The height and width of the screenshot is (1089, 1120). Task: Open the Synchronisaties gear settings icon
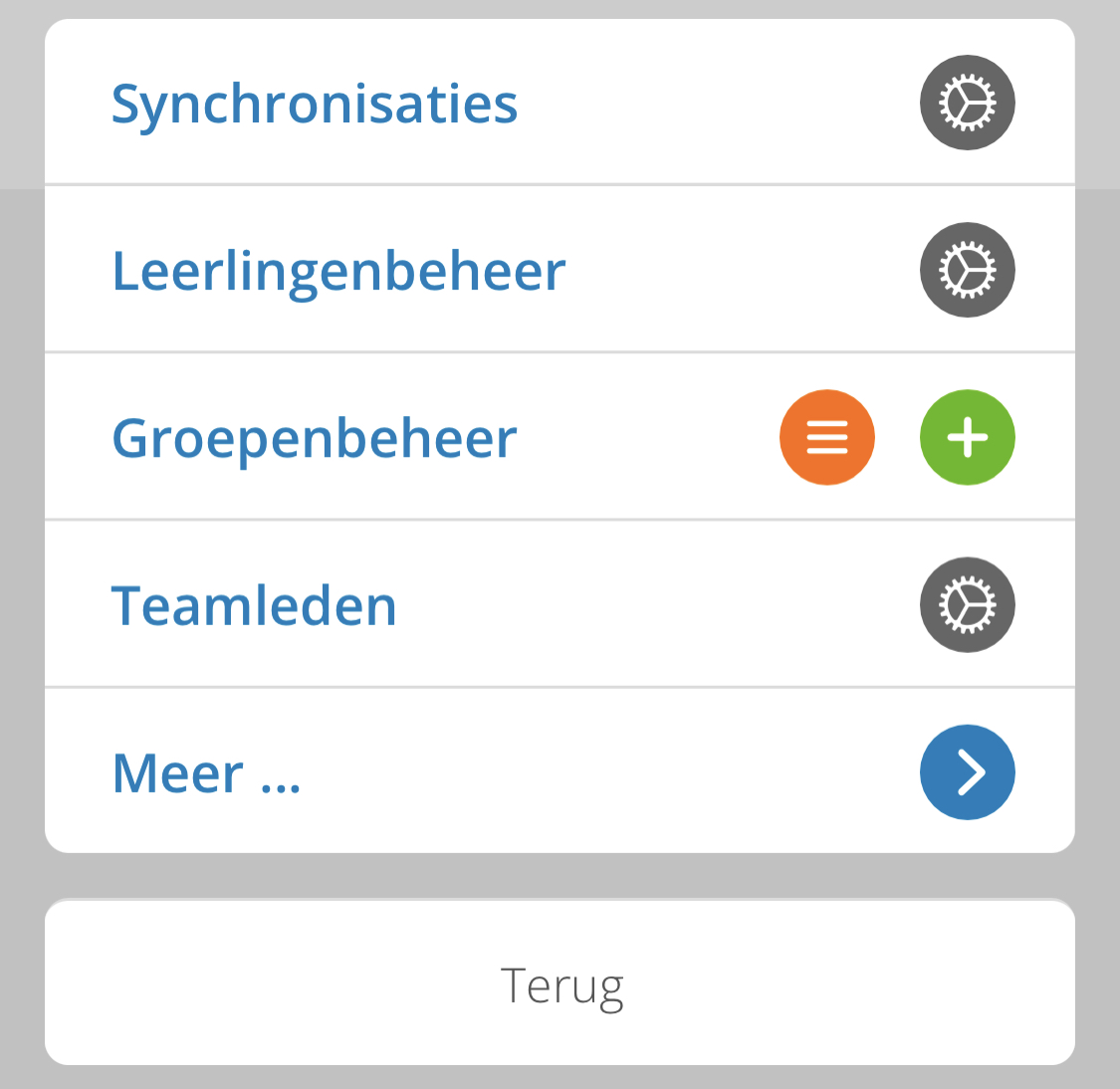(967, 103)
